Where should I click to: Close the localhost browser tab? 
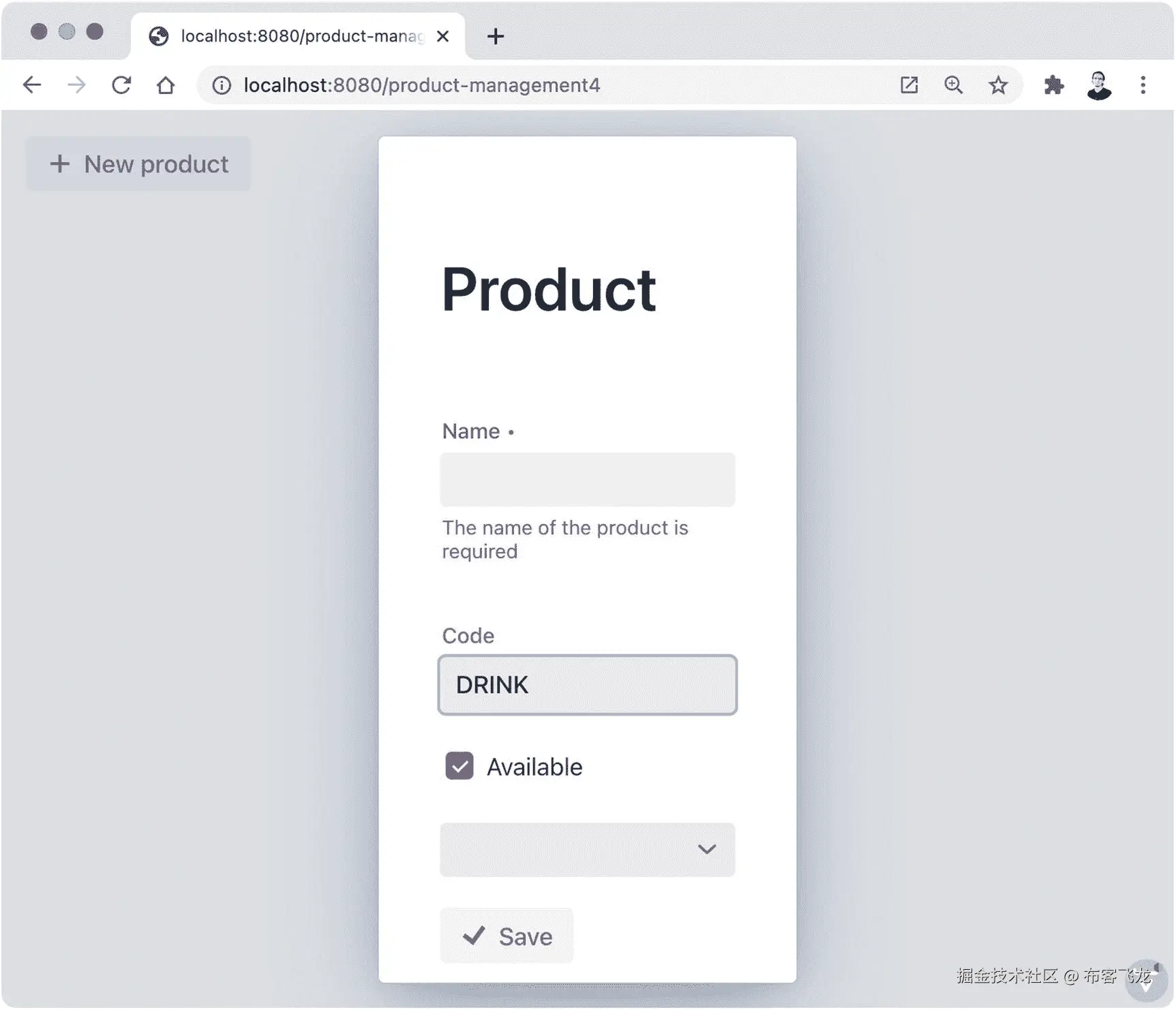[x=442, y=36]
